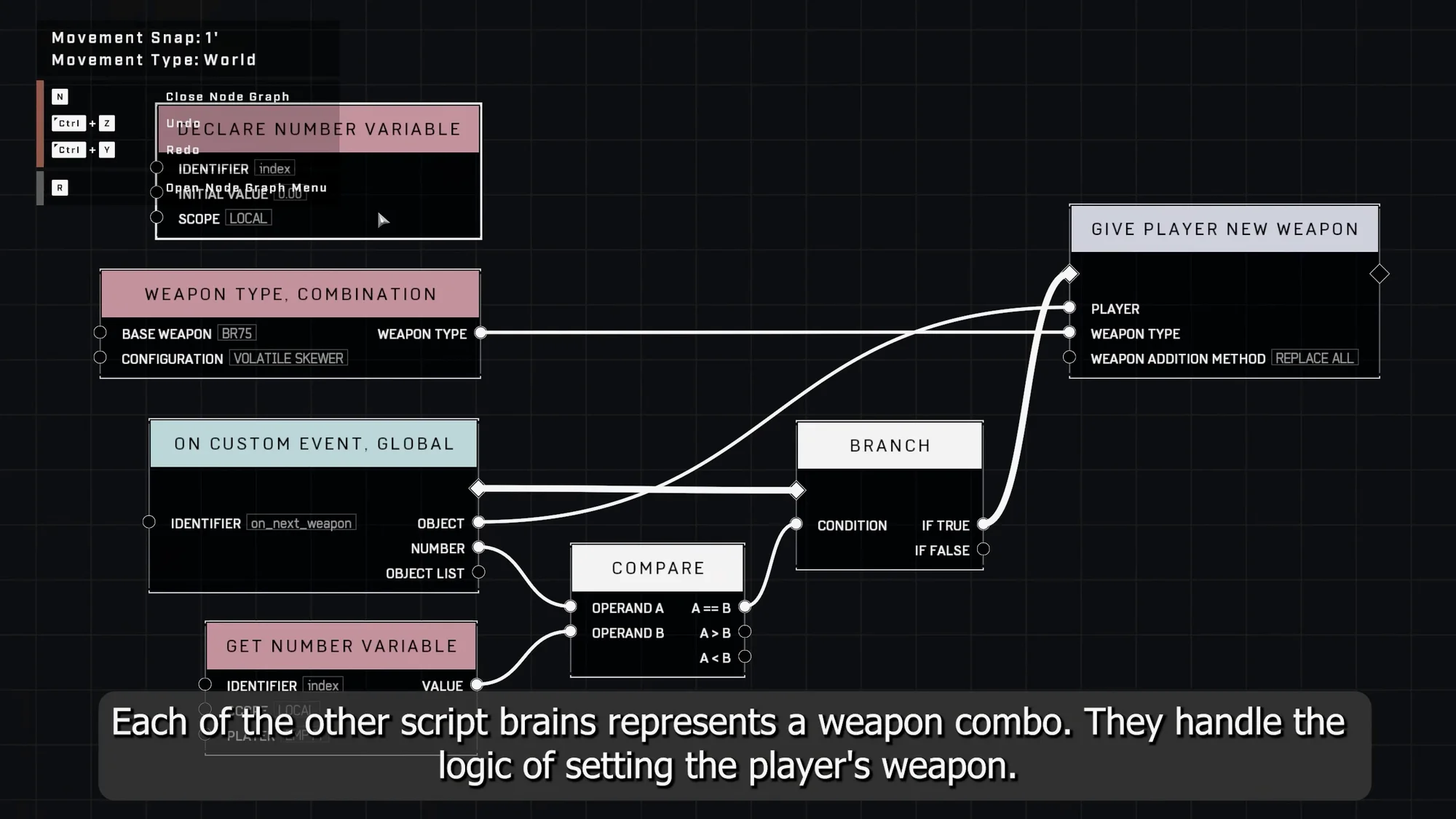
Task: Select the Get Number Variable node header
Action: (x=341, y=646)
